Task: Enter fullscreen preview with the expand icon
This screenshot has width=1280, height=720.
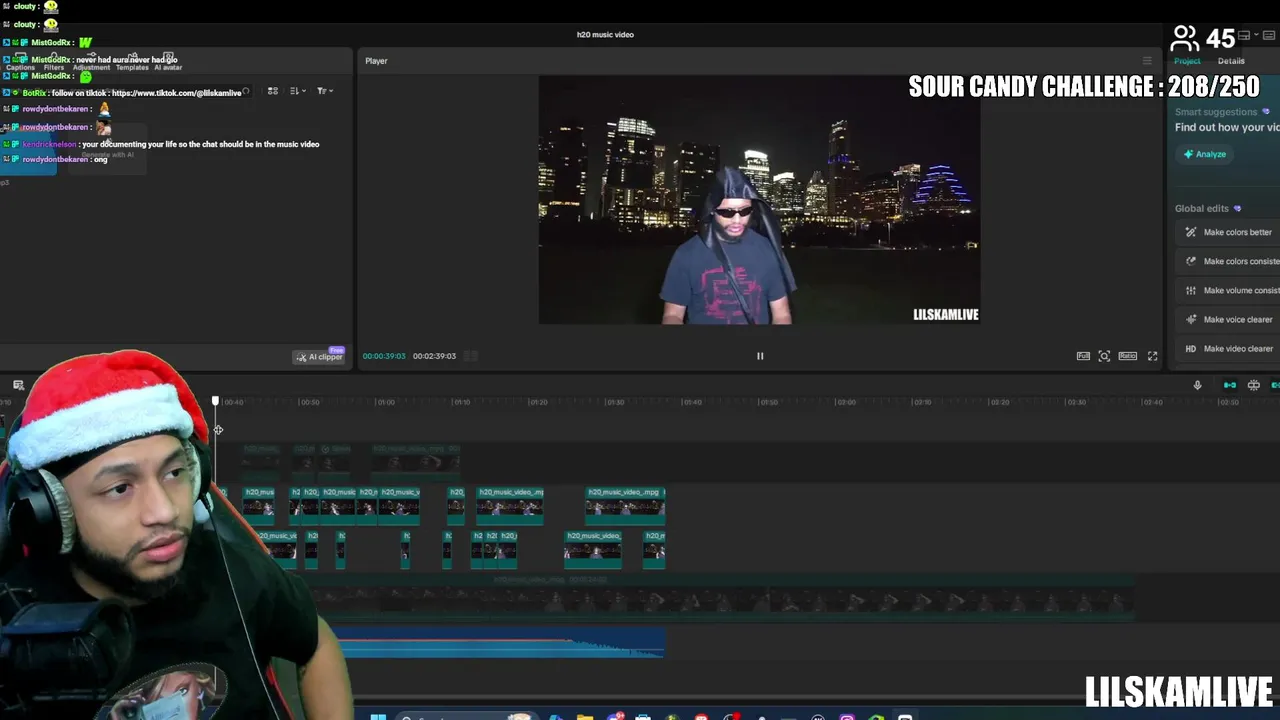Action: pyautogui.click(x=1152, y=356)
